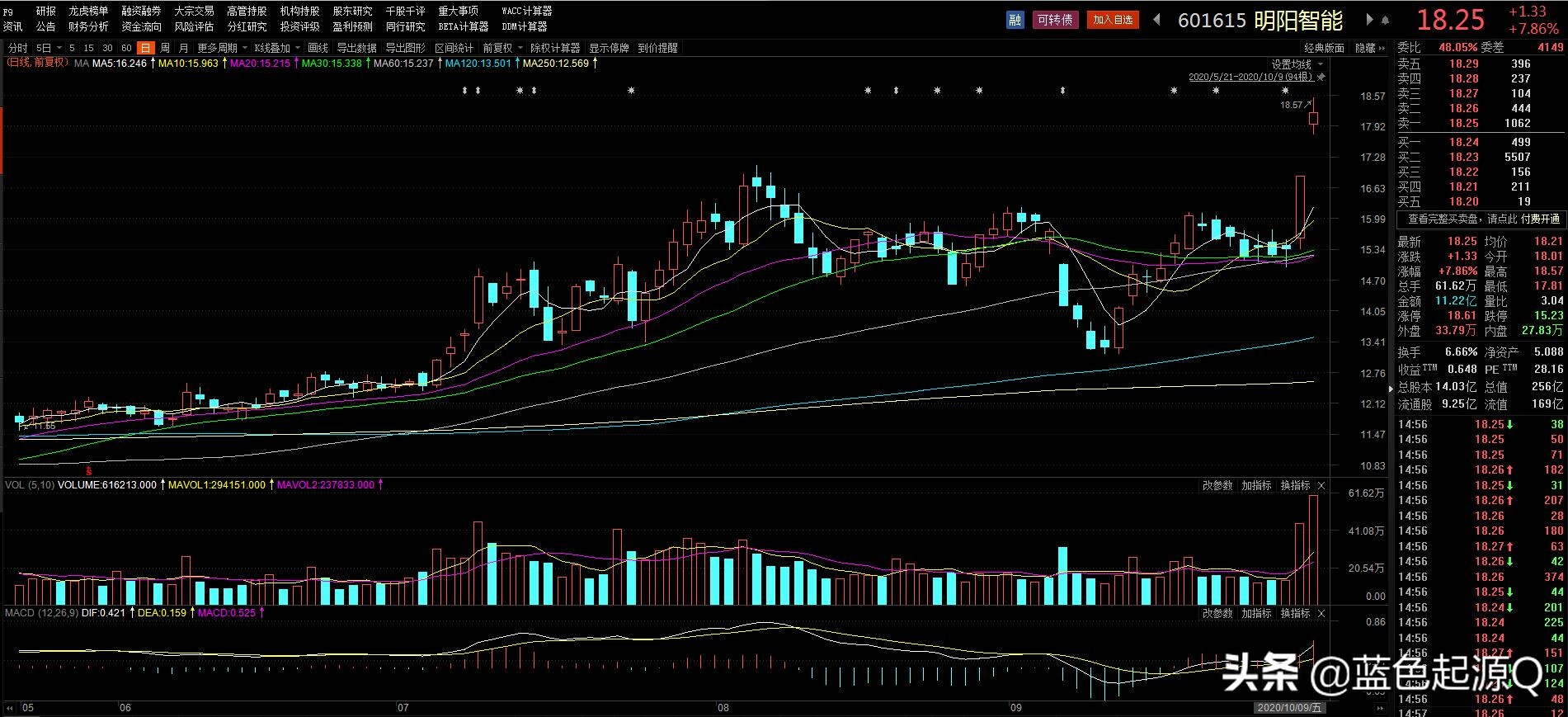Select the daily 日 period toggle
1568x717 pixels.
click(x=146, y=48)
